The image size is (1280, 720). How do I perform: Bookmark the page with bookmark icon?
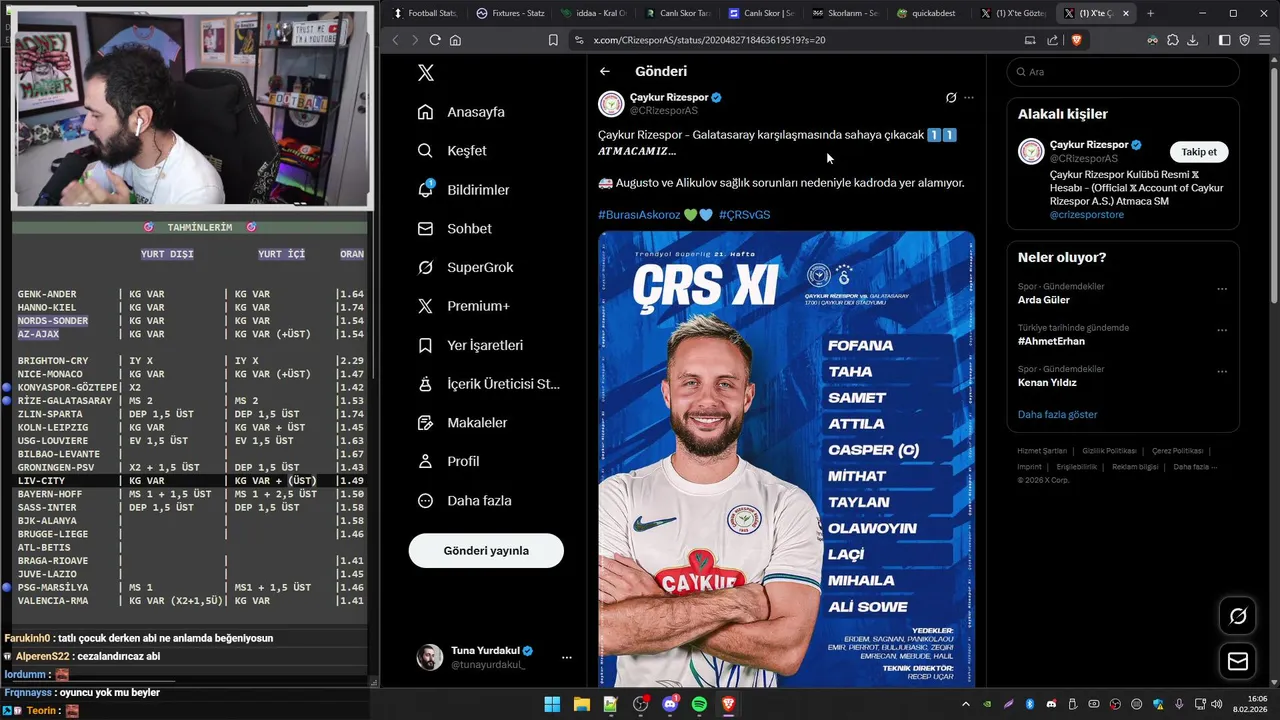pyautogui.click(x=553, y=40)
